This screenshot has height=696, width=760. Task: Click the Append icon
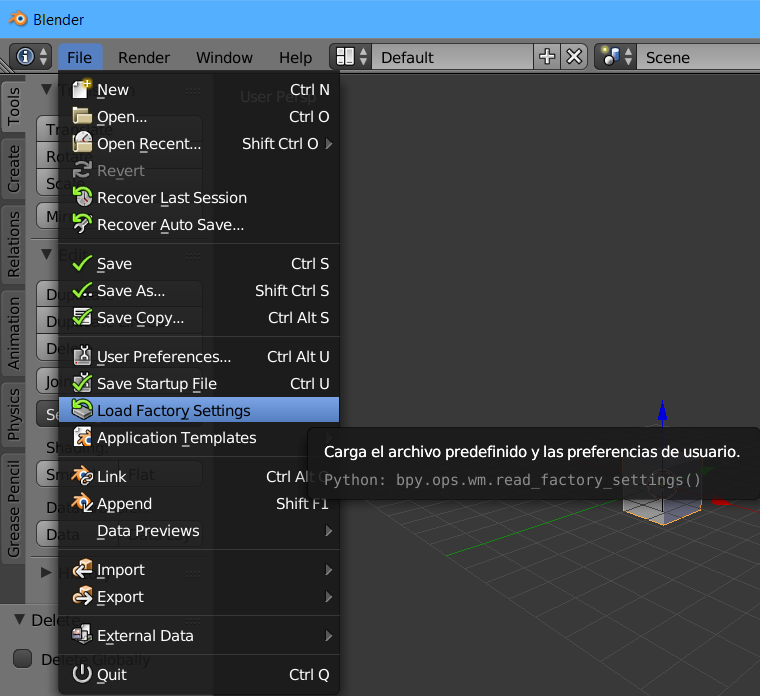tap(82, 503)
